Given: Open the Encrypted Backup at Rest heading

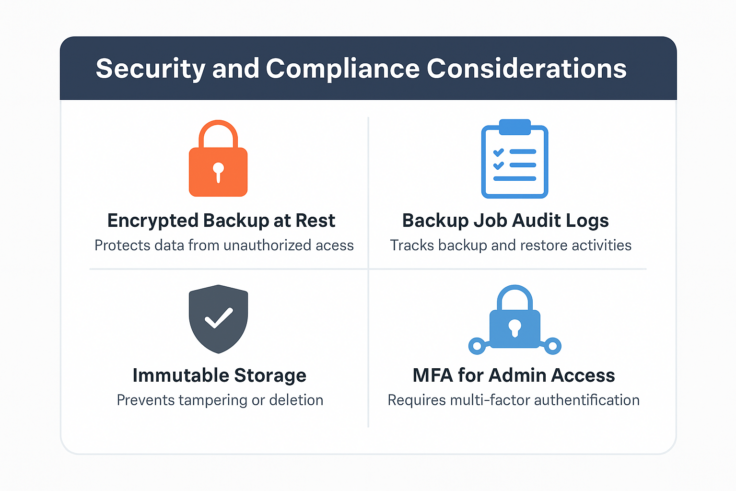Looking at the screenshot, I should tap(221, 220).
